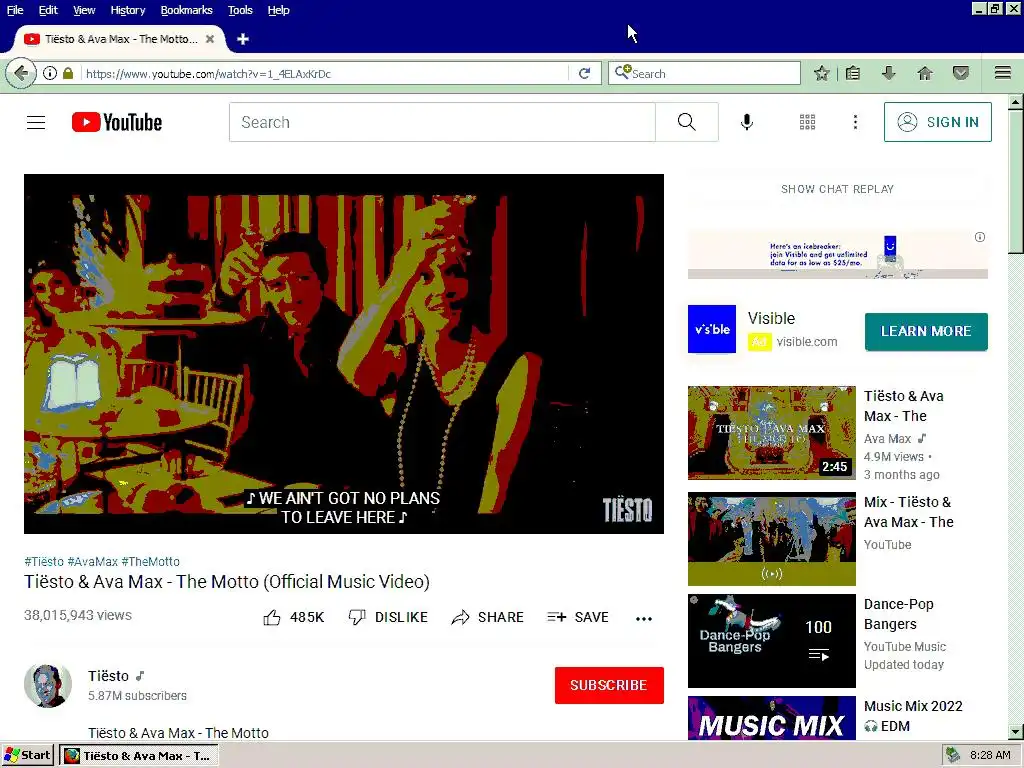This screenshot has height=768, width=1024.
Task: Open Tiësto channel avatar
Action: coord(48,685)
